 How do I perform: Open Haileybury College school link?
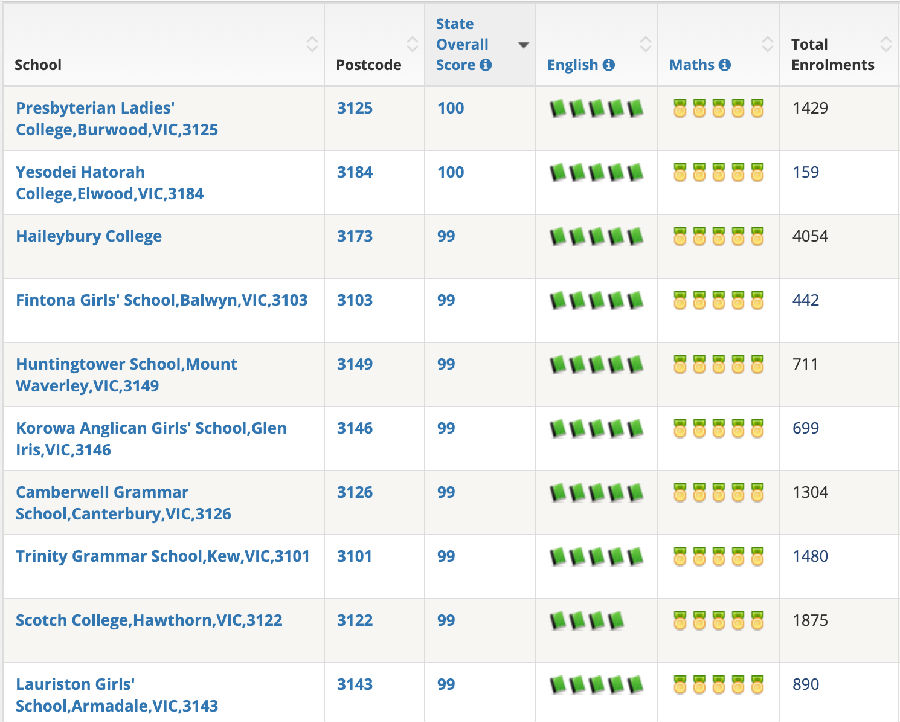click(x=89, y=236)
